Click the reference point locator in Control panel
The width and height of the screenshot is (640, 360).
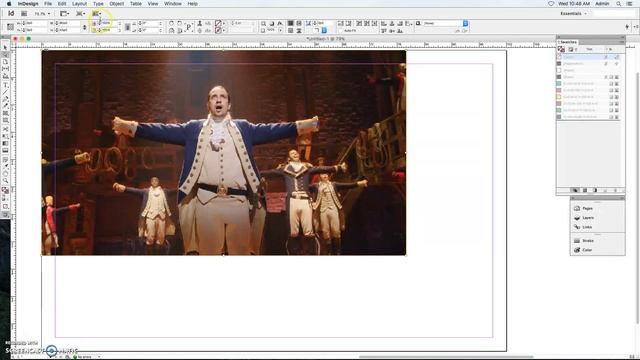tap(10, 27)
